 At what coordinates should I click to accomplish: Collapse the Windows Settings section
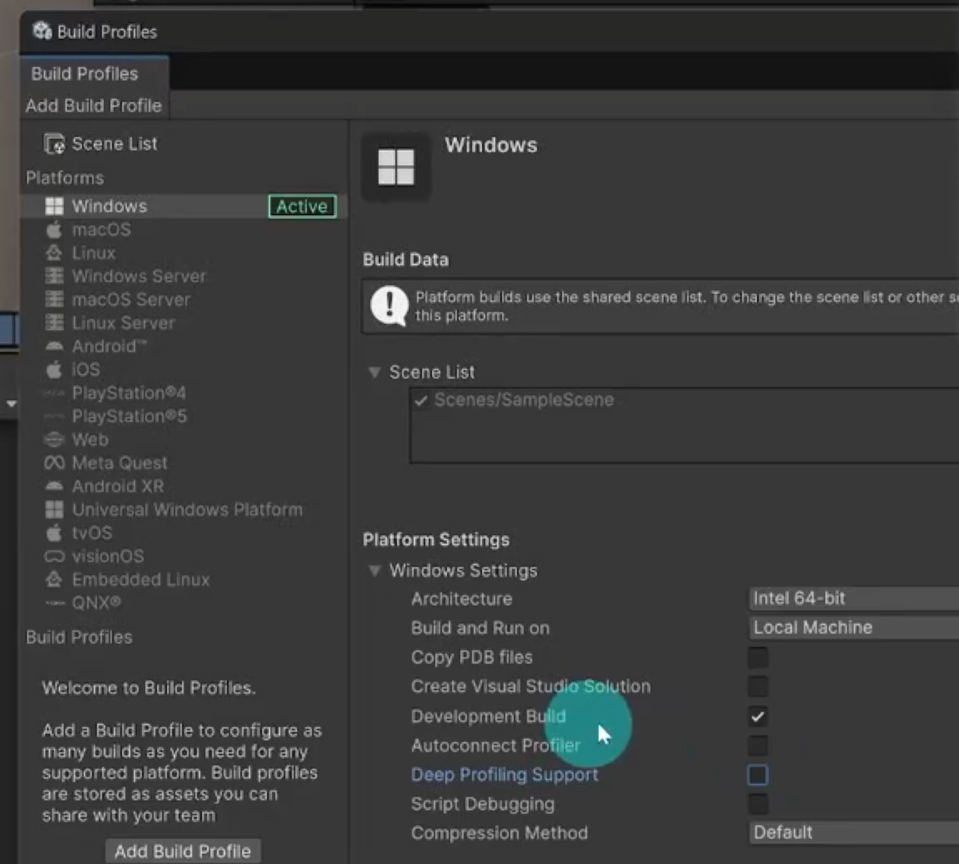click(x=375, y=571)
